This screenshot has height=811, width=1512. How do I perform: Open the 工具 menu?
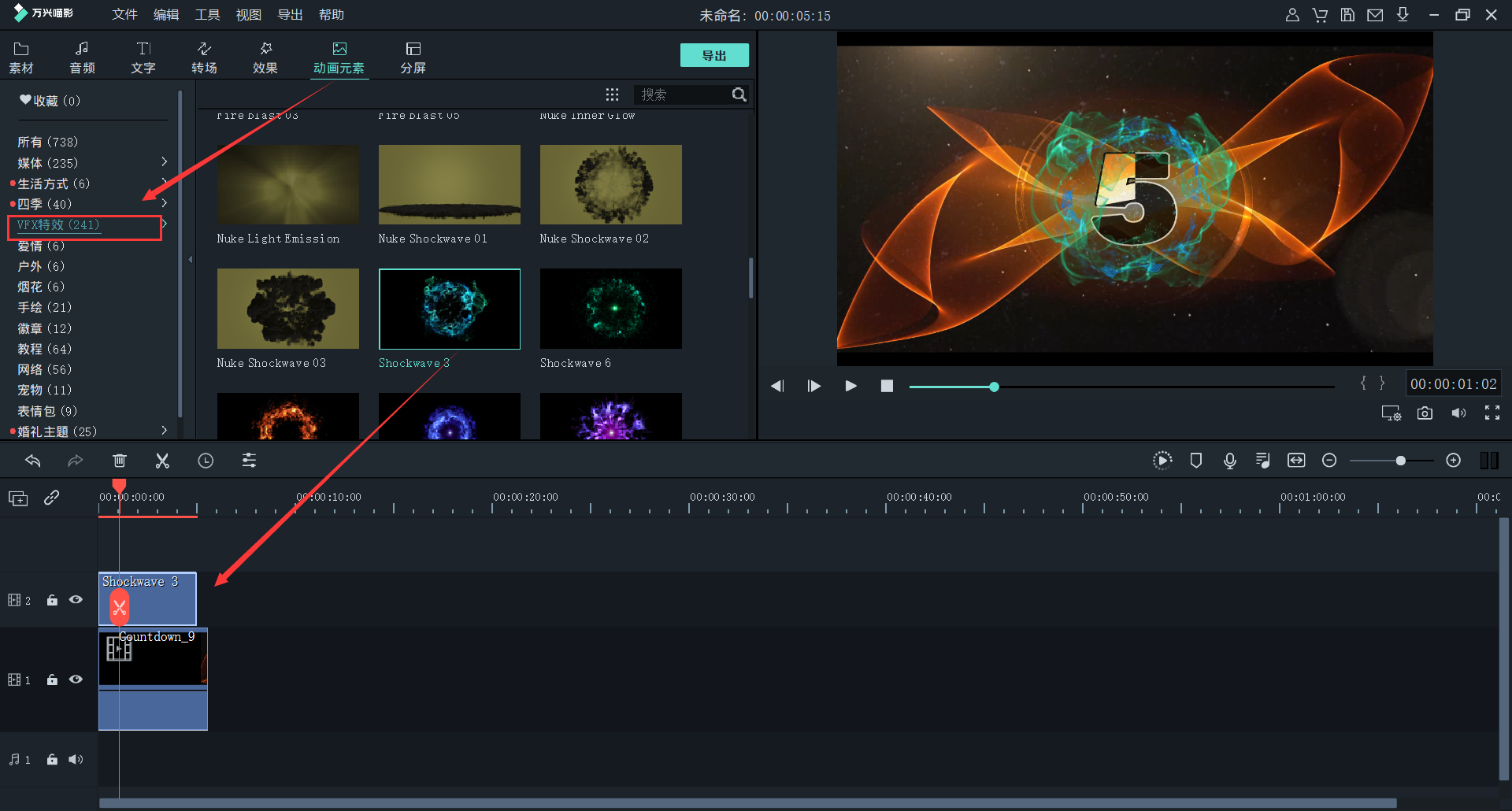tap(207, 15)
